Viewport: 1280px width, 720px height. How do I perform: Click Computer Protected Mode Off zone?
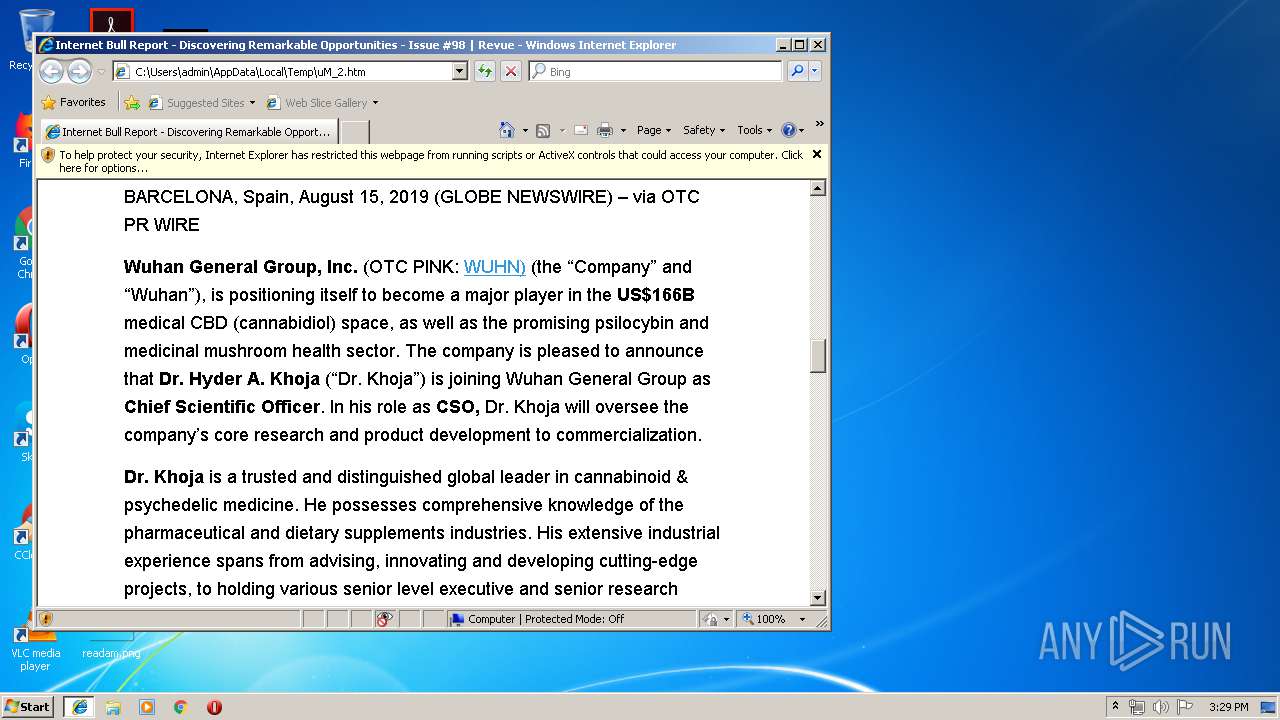[x=571, y=619]
